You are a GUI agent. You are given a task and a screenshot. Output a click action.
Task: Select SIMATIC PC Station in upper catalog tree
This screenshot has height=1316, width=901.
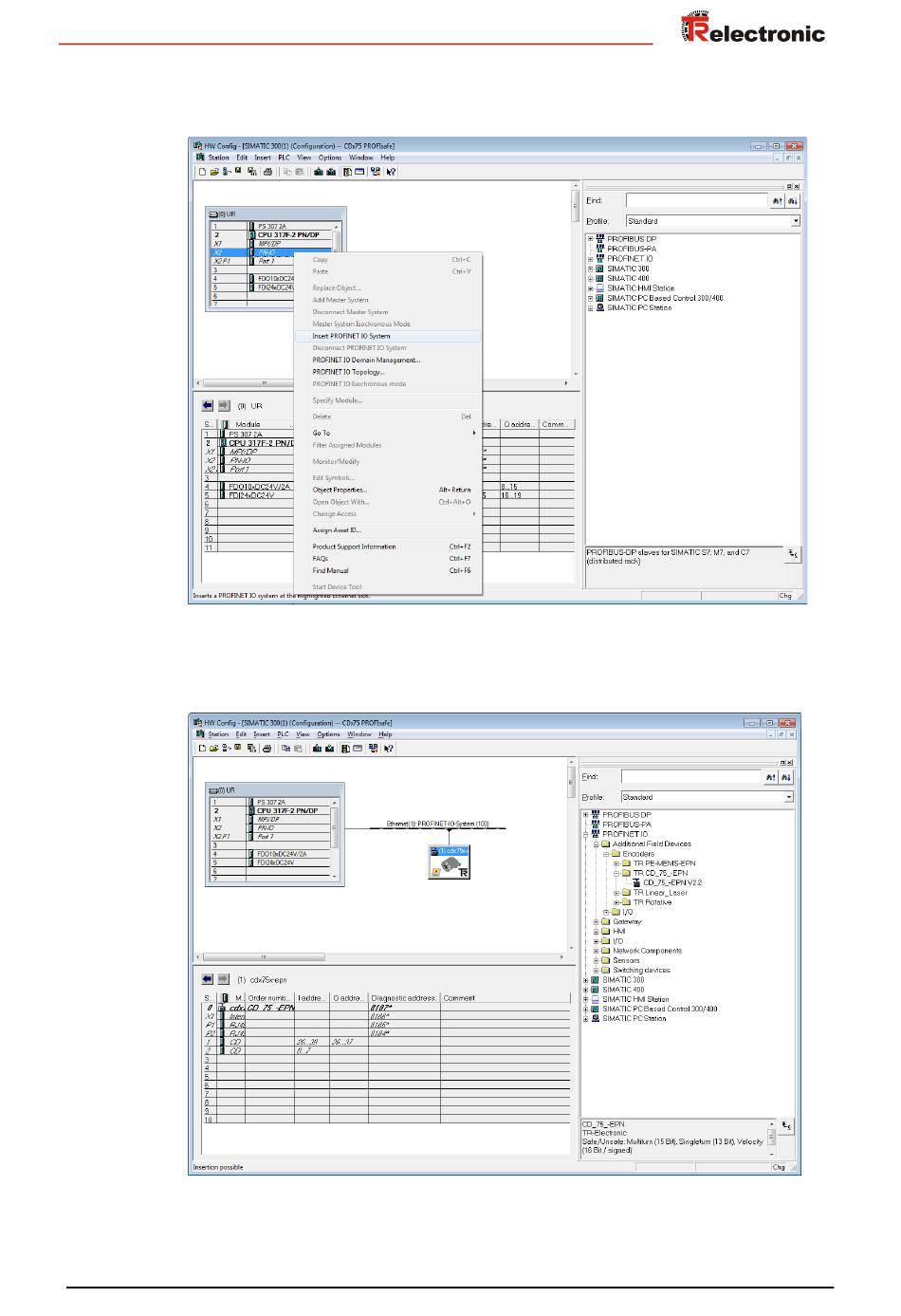[639, 307]
